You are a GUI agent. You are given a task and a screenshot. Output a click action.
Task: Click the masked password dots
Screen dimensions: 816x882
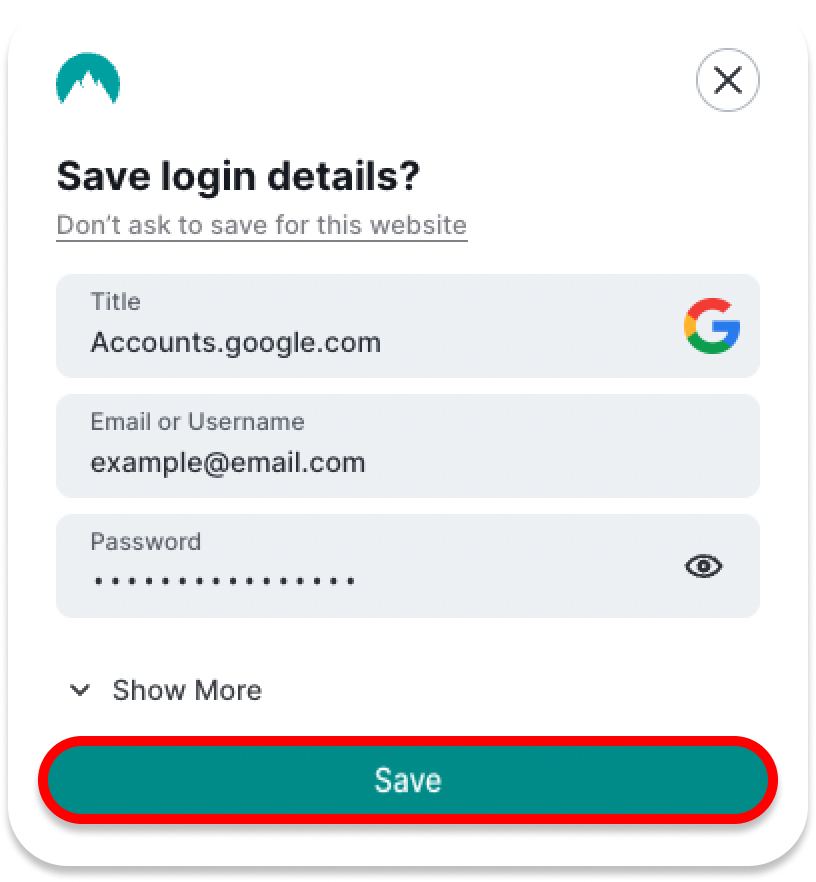[224, 581]
